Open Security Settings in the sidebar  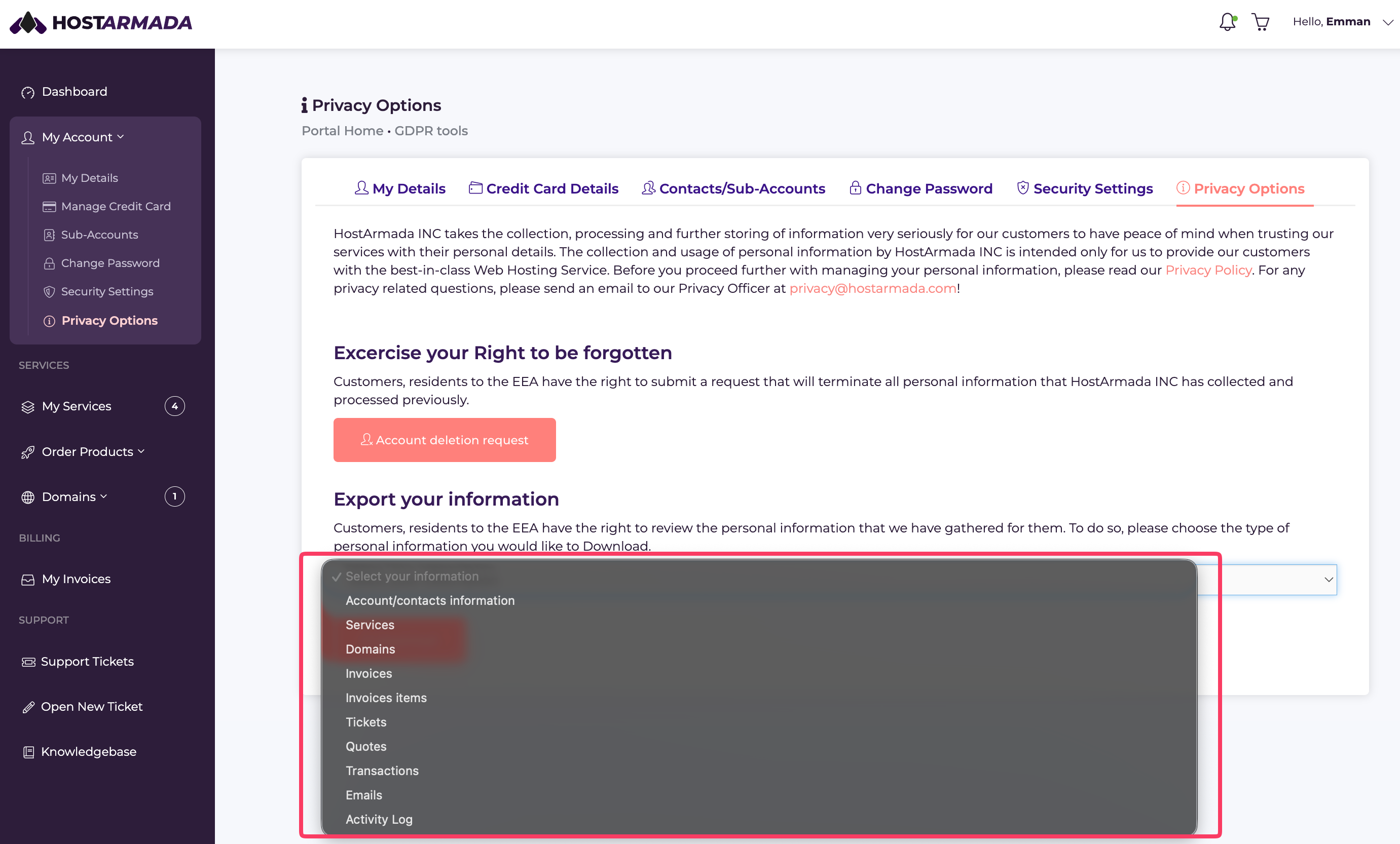[107, 291]
